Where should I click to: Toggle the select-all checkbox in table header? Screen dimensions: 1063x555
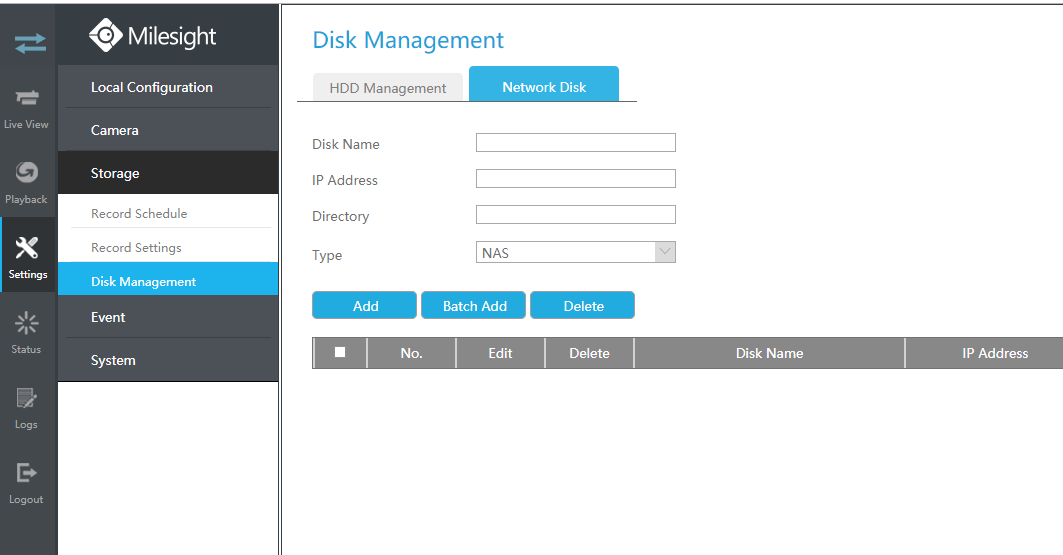[x=340, y=353]
